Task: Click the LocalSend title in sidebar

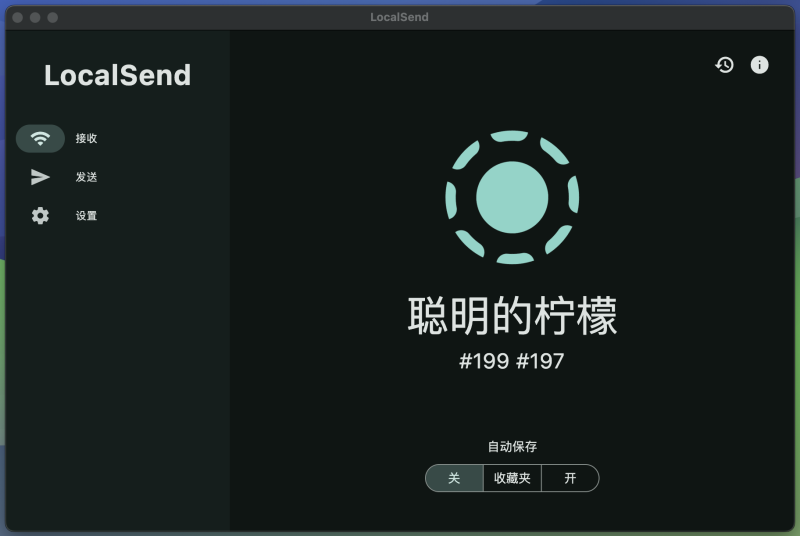Action: 117,75
